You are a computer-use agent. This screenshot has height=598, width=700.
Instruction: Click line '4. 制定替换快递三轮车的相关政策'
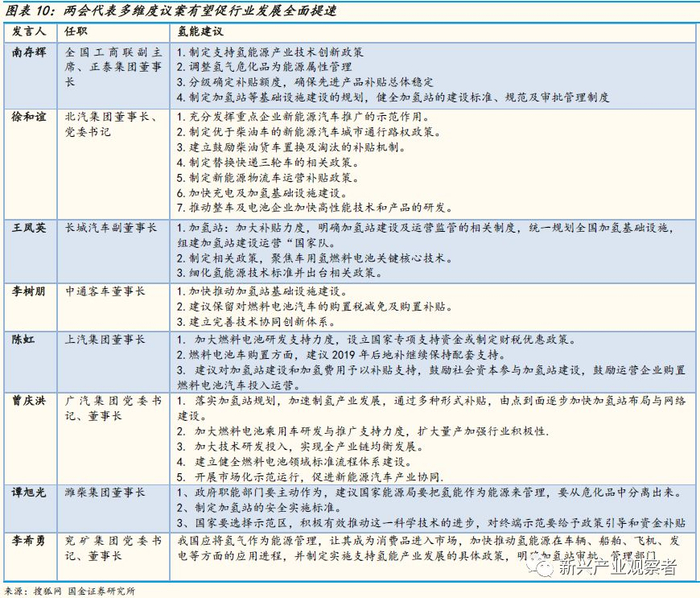tap(267, 162)
